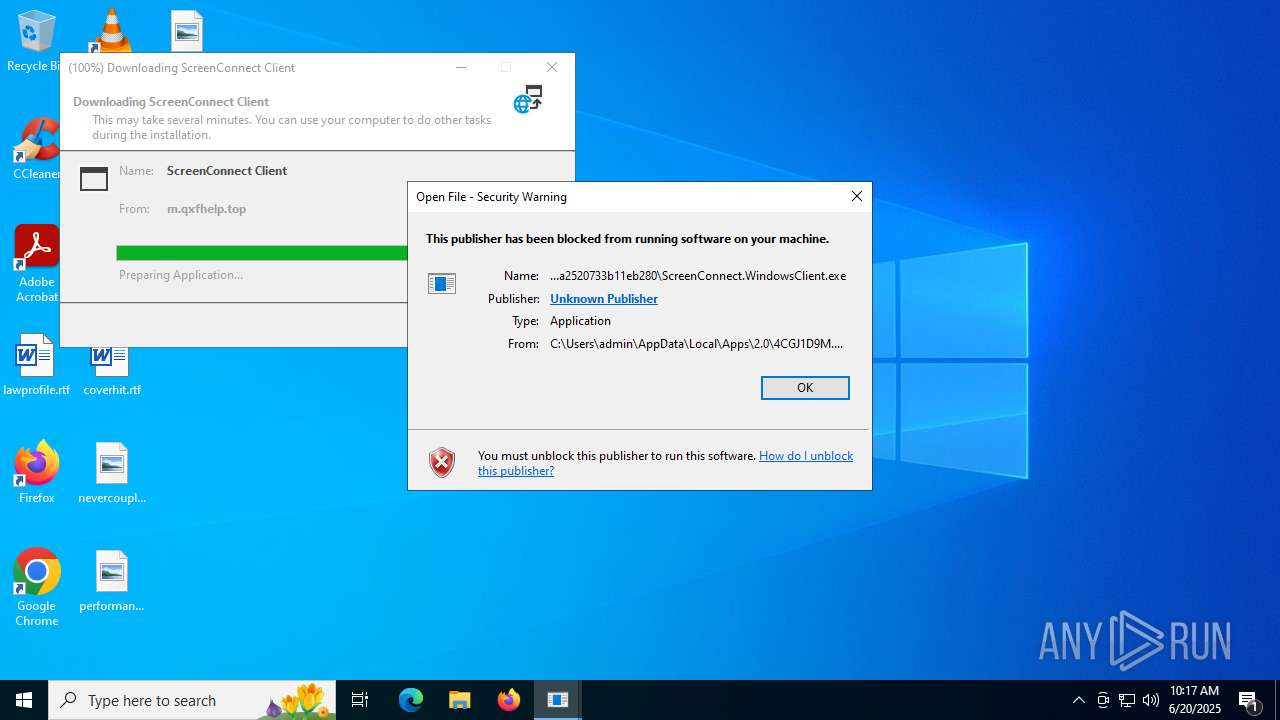Viewport: 1280px width, 720px height.
Task: Launch Microsoft Edge from the taskbar
Action: pos(411,700)
